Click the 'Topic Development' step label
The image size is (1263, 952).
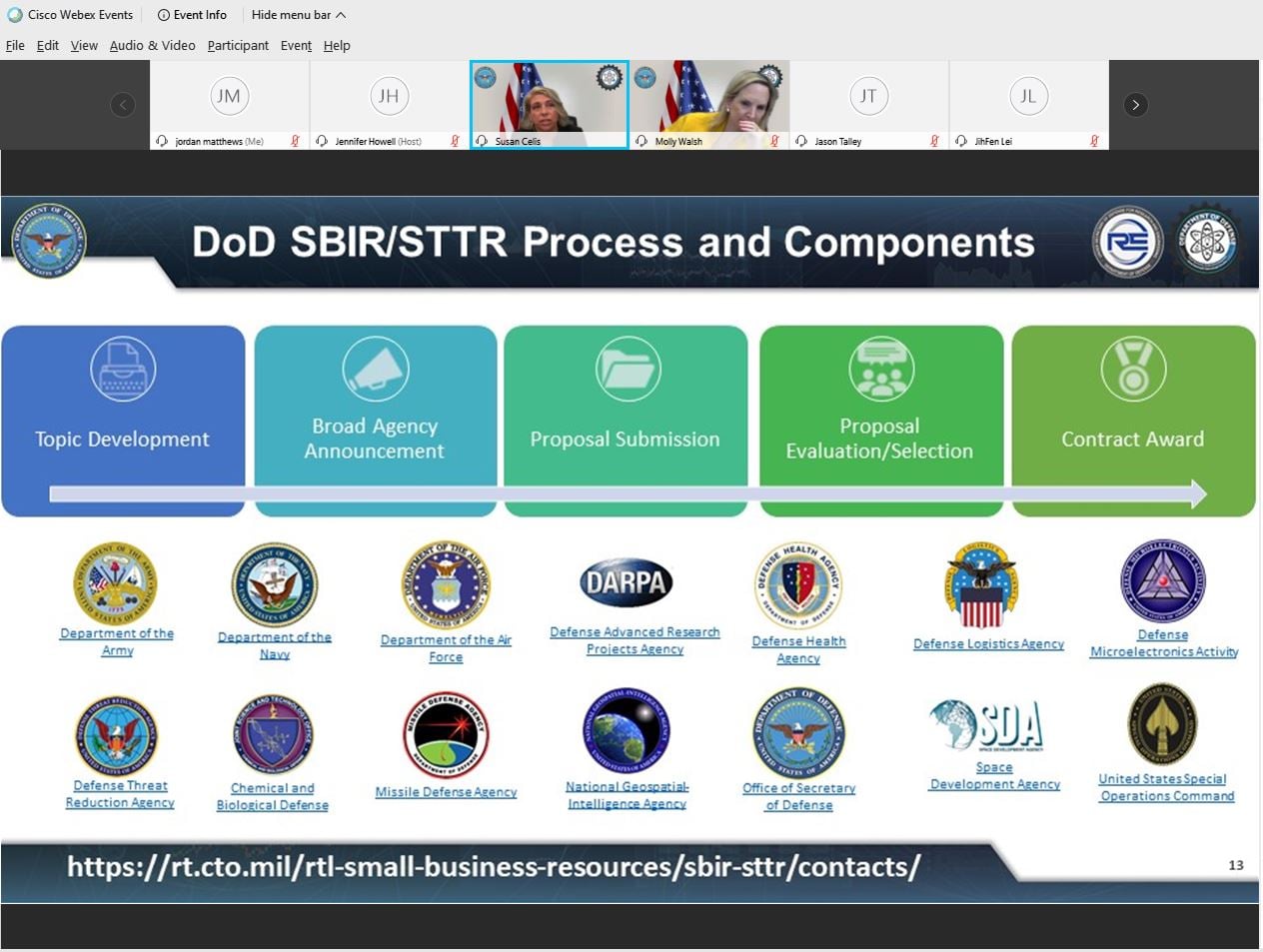(122, 440)
